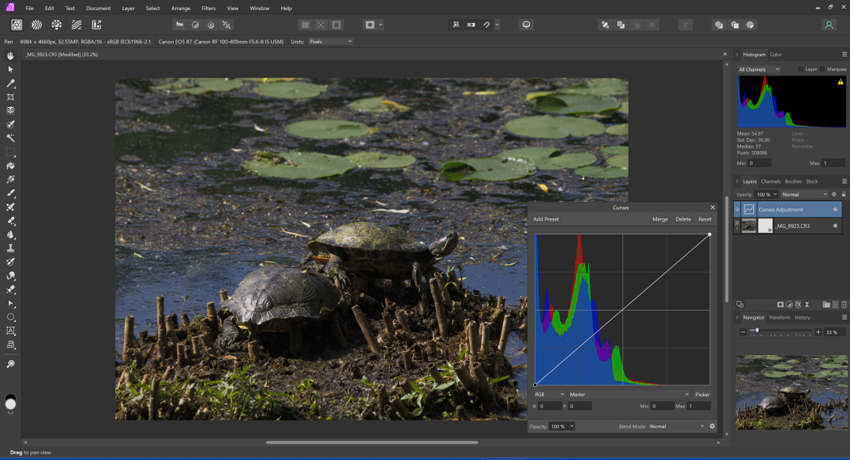The width and height of the screenshot is (850, 460).
Task: Select the Paint Brush tool
Action: click(x=10, y=193)
